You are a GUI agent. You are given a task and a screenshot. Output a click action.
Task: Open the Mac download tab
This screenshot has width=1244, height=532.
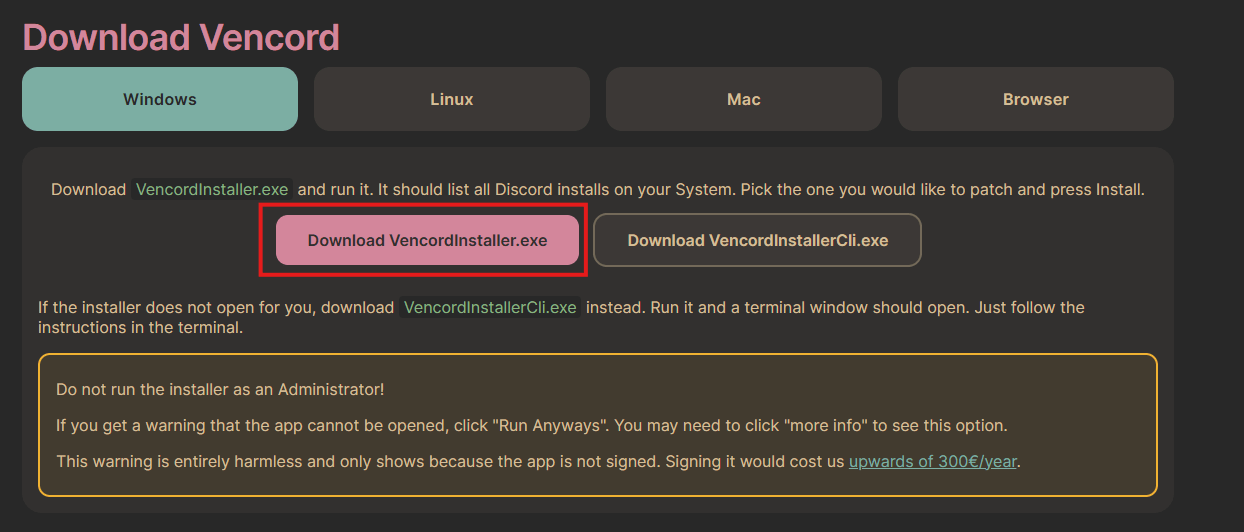click(x=744, y=99)
